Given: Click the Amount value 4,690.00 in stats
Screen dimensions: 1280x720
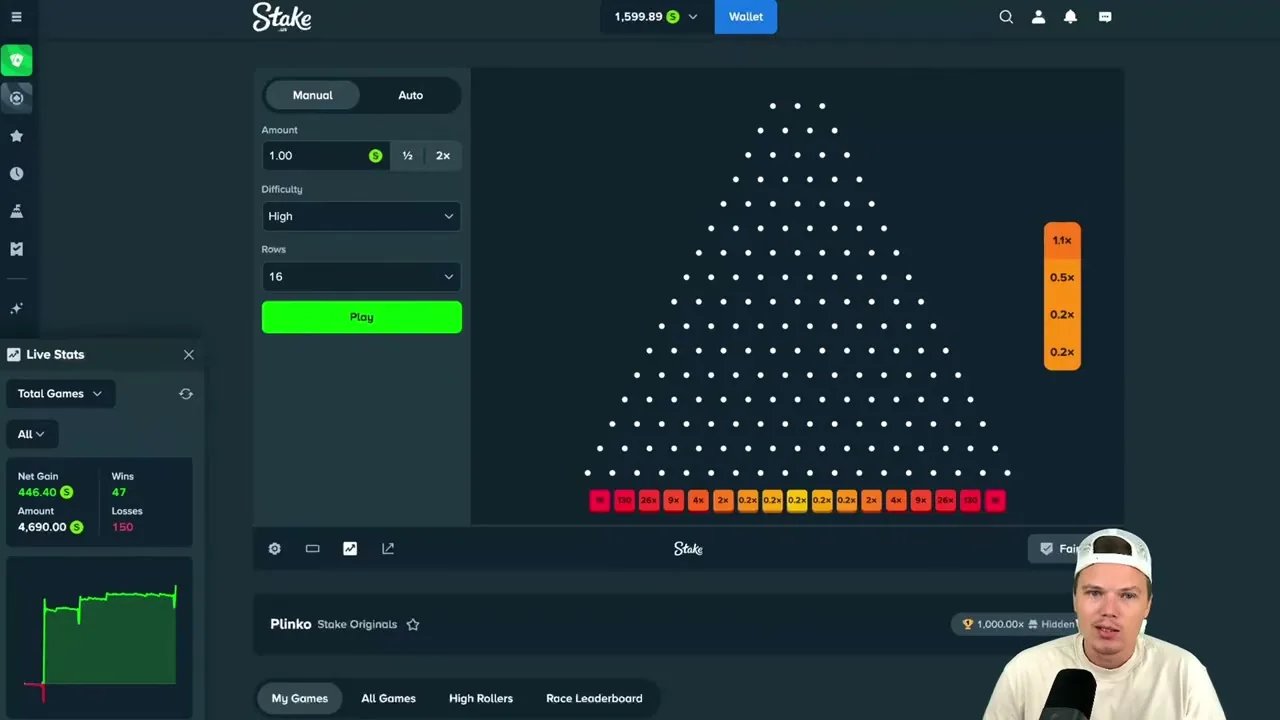Looking at the screenshot, I should tap(42, 528).
